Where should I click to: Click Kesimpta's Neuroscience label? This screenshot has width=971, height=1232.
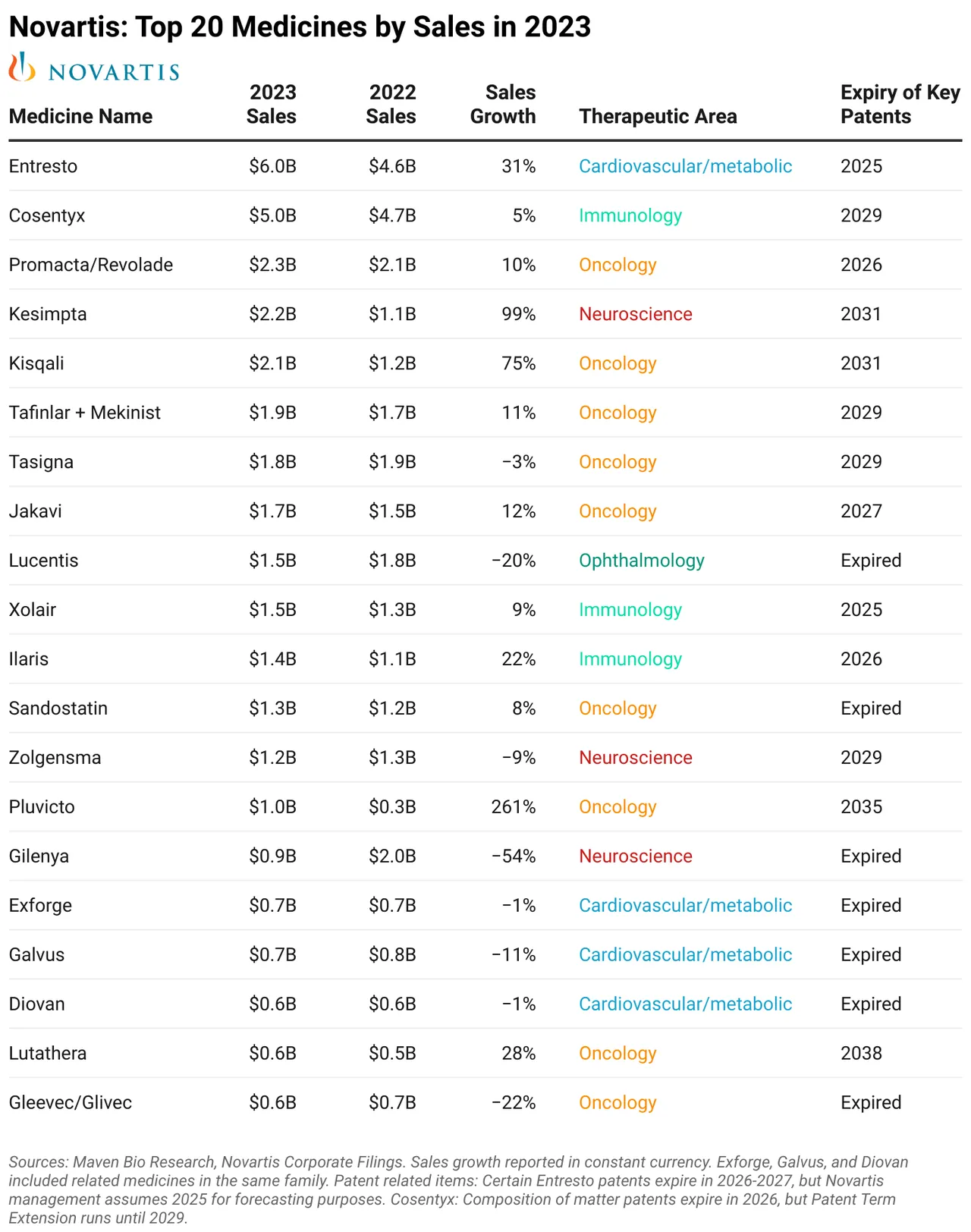point(636,314)
